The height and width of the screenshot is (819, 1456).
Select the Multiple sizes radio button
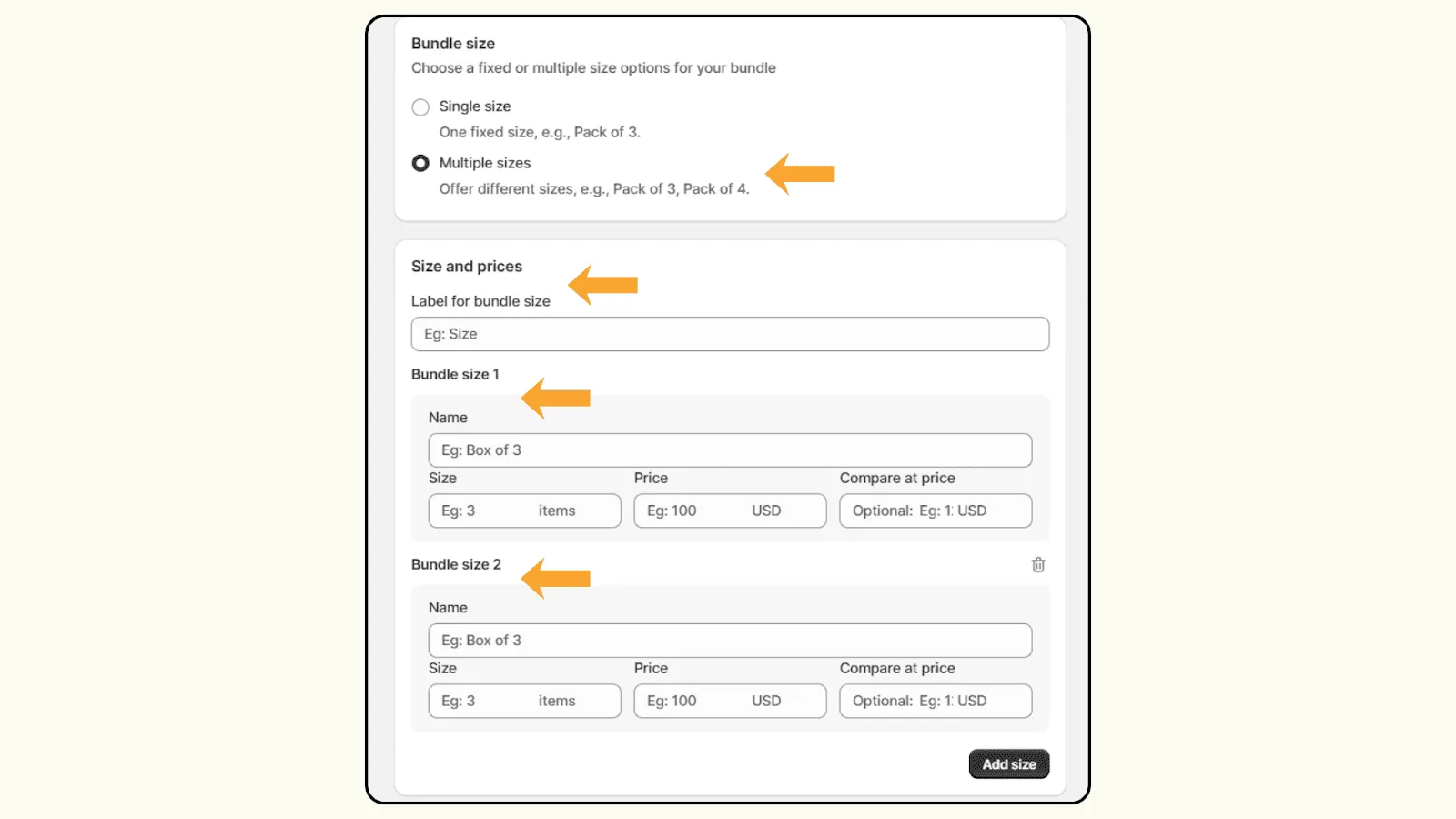pyautogui.click(x=420, y=163)
